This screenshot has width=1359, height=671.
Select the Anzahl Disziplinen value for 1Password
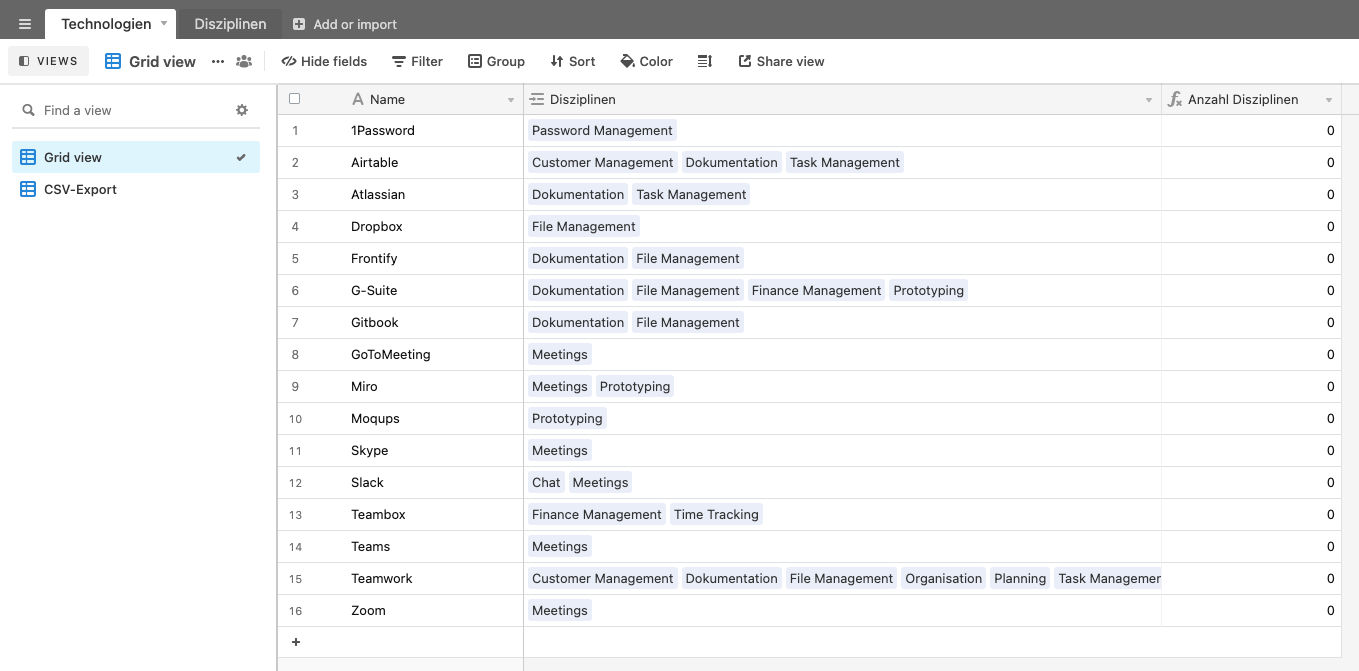[x=1251, y=131]
